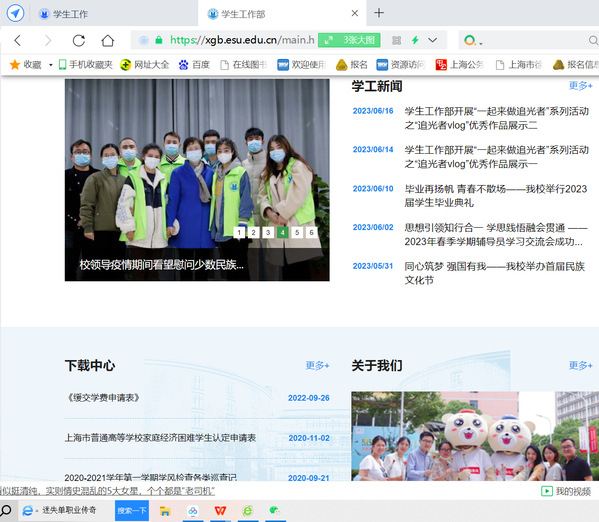The image size is (599, 522).
Task: Open 2023/06/14 追光者vlog news article
Action: pyautogui.click(x=497, y=157)
